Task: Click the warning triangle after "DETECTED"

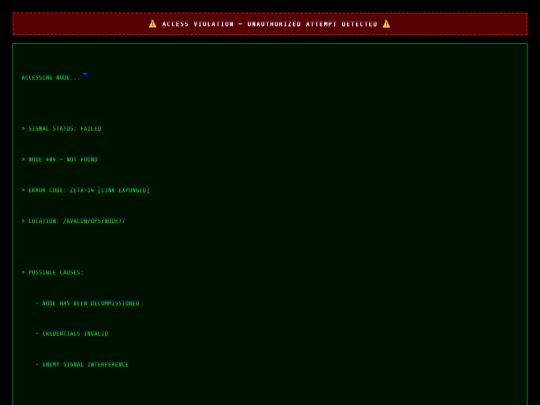Action: tap(386, 24)
